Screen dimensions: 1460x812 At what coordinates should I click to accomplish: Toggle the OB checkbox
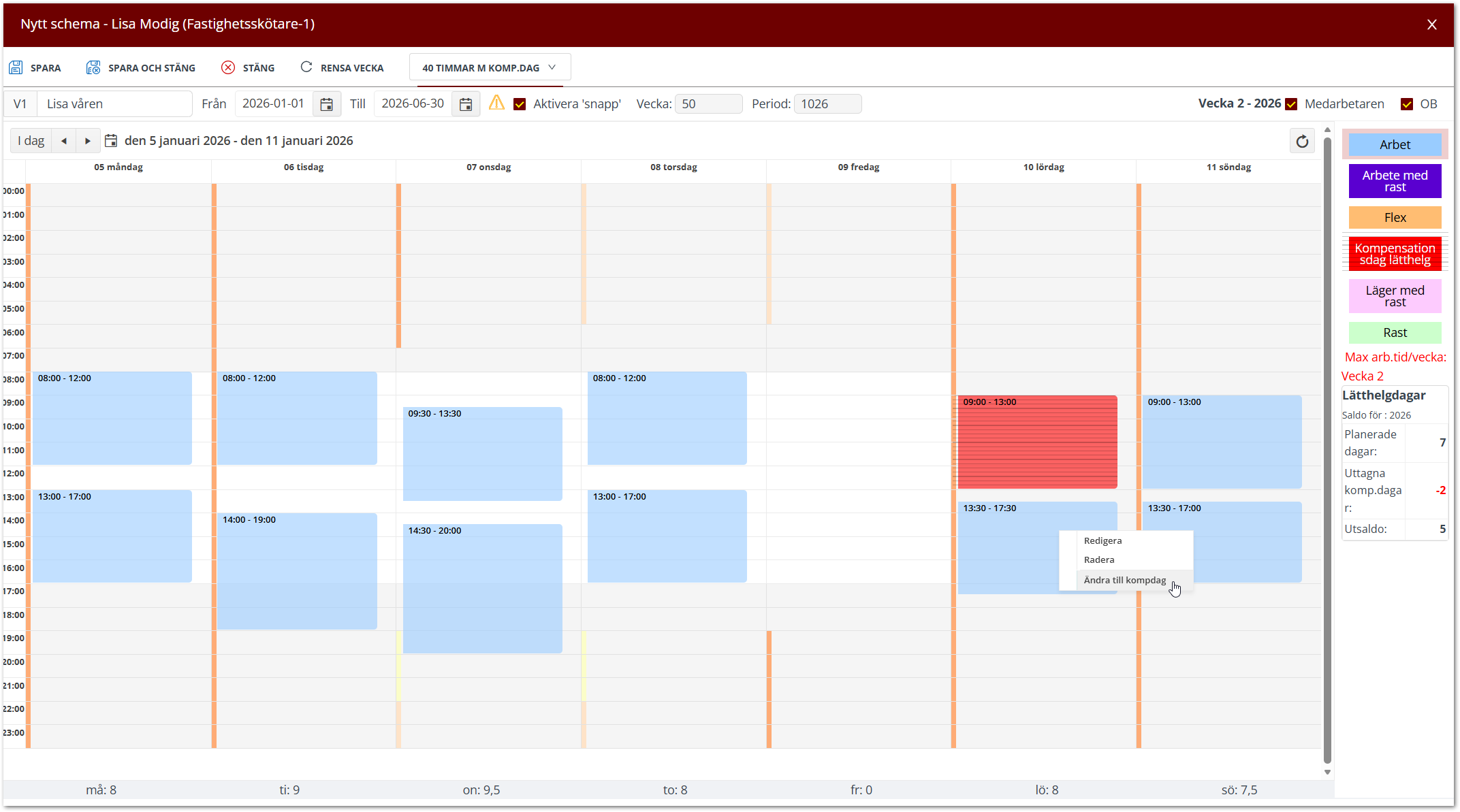point(1407,104)
